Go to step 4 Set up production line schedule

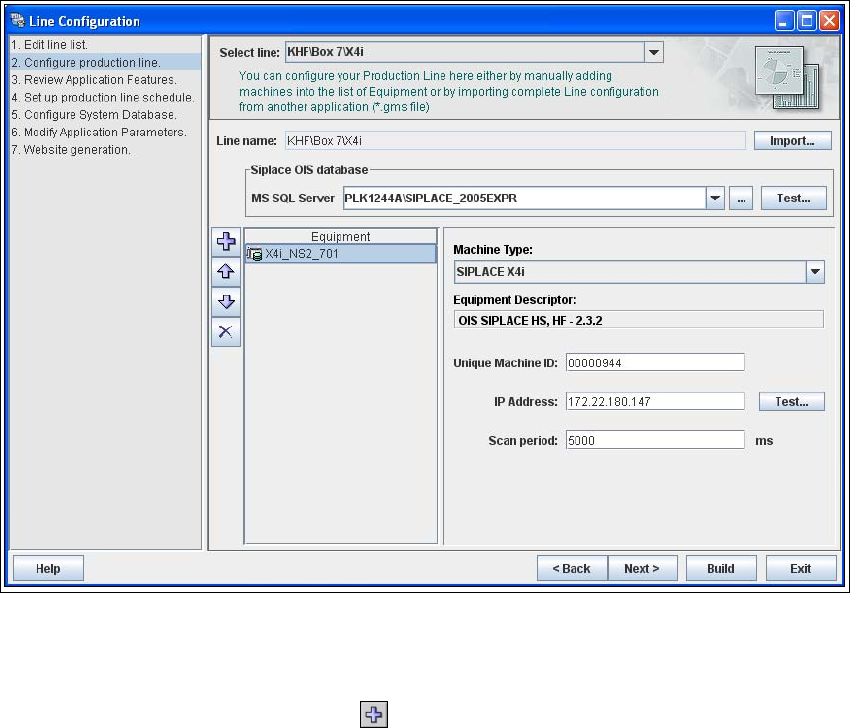[x=105, y=98]
